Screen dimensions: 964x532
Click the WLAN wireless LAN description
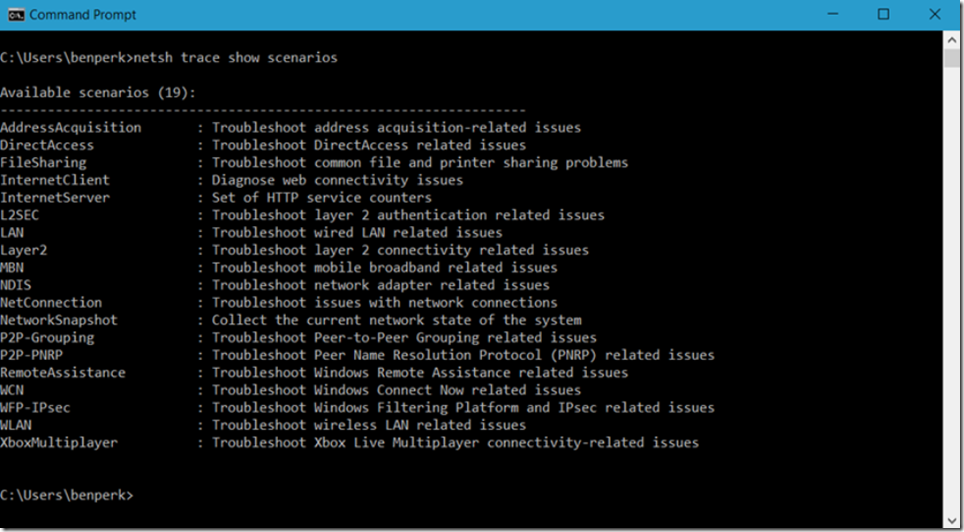click(369, 425)
